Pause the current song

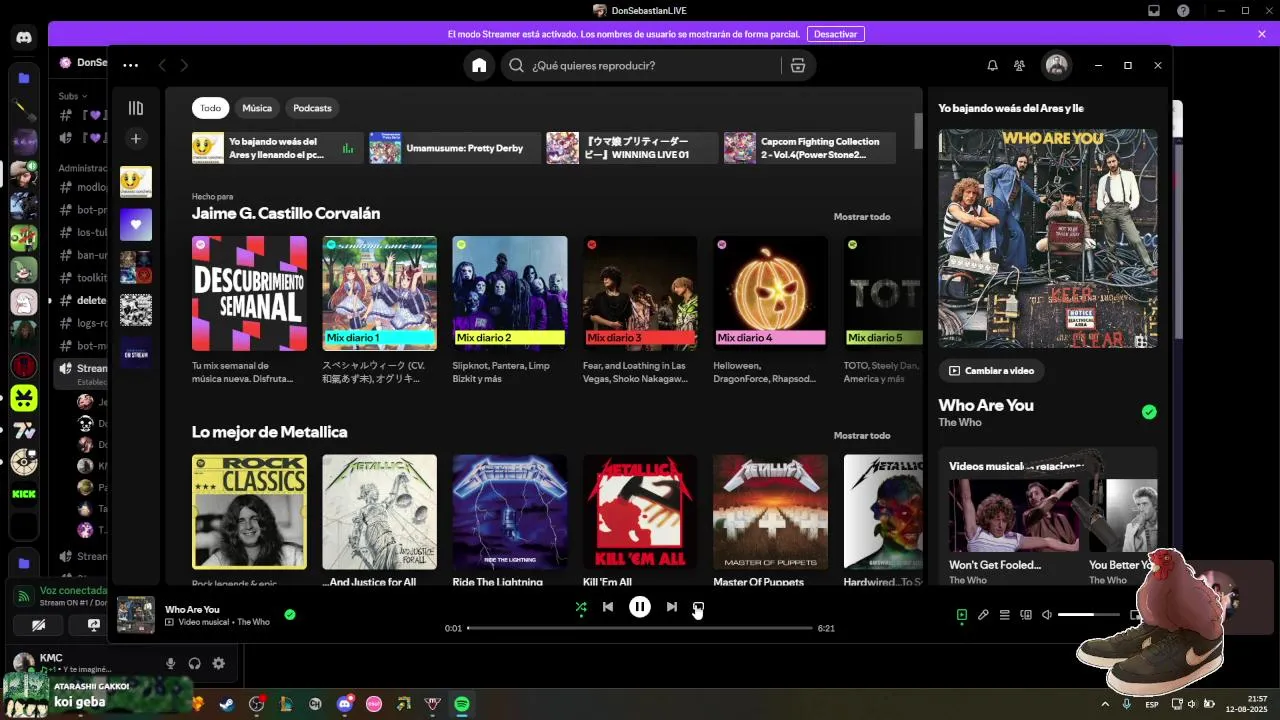640,607
